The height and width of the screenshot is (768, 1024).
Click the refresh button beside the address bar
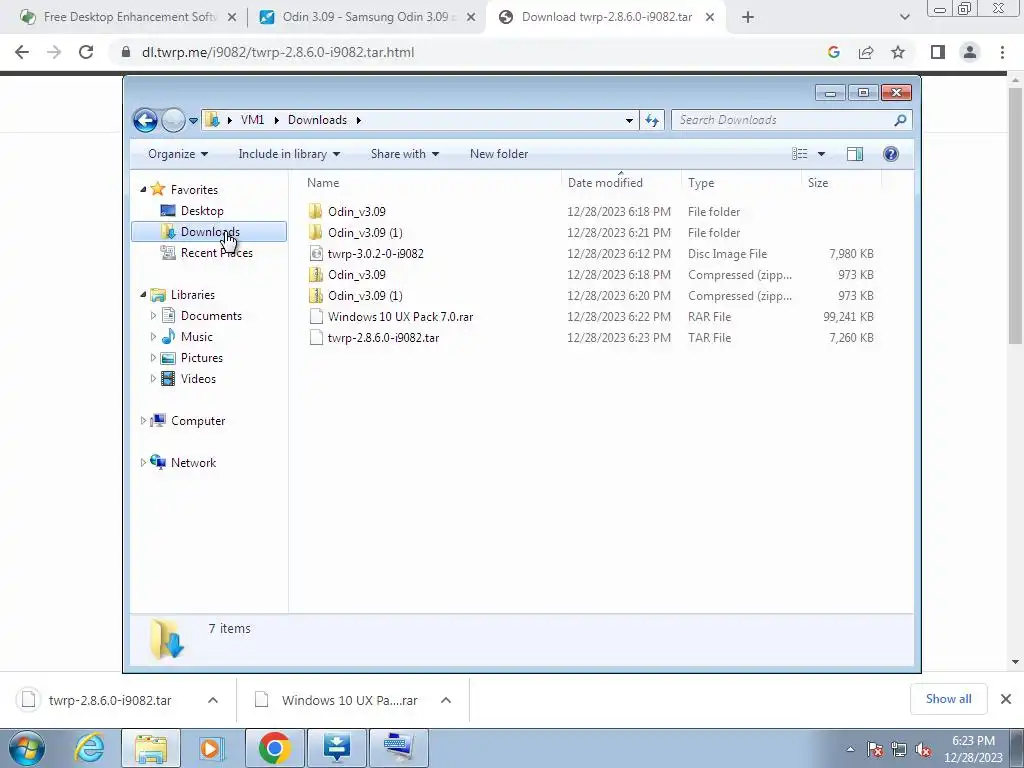pos(652,120)
